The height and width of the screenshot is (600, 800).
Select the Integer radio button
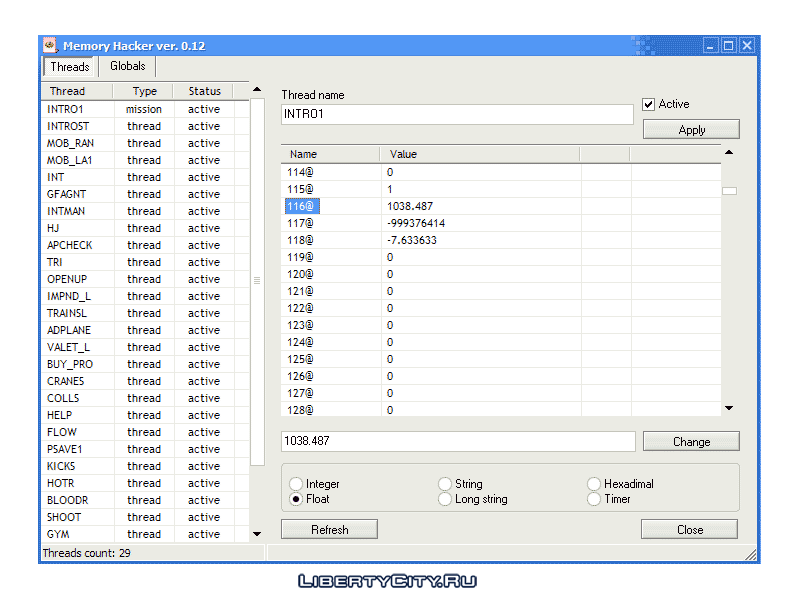pos(295,484)
